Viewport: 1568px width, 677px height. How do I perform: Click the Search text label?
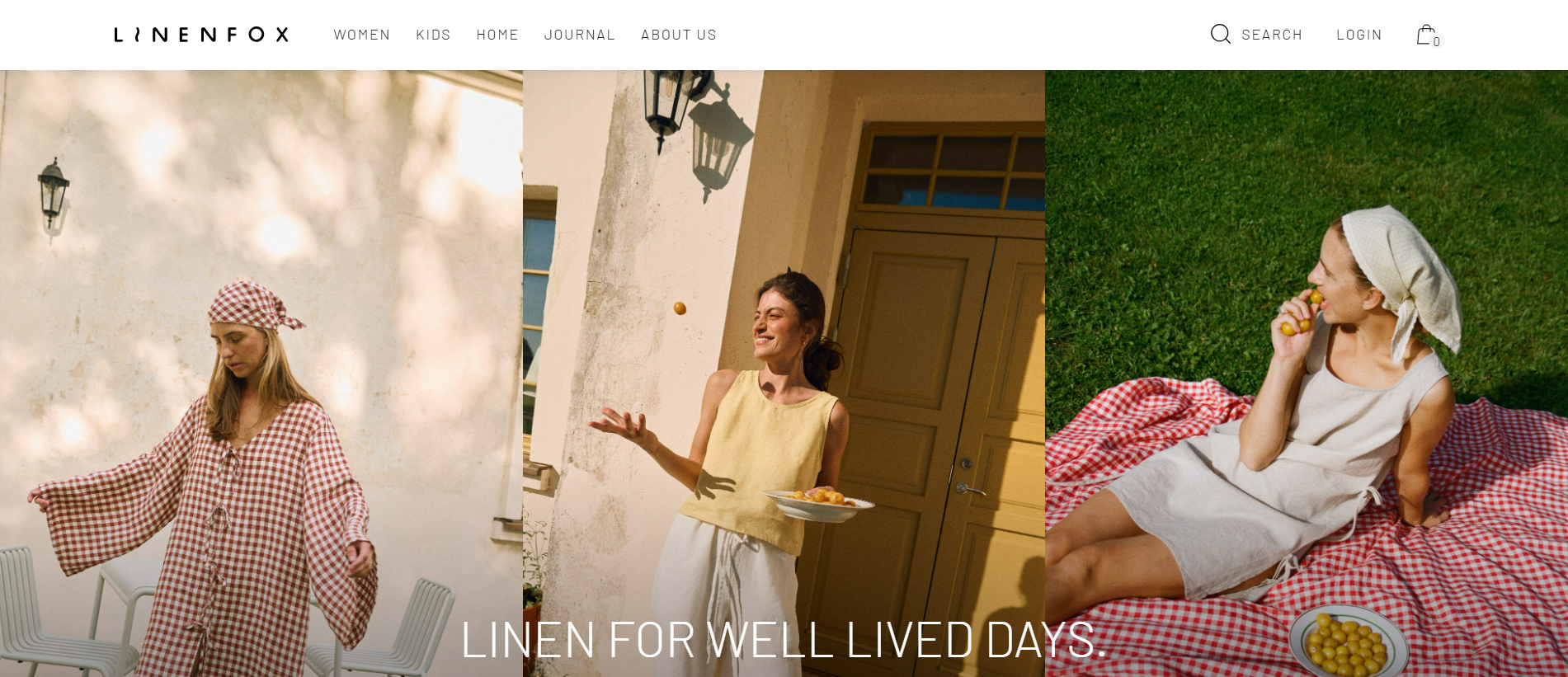point(1272,35)
